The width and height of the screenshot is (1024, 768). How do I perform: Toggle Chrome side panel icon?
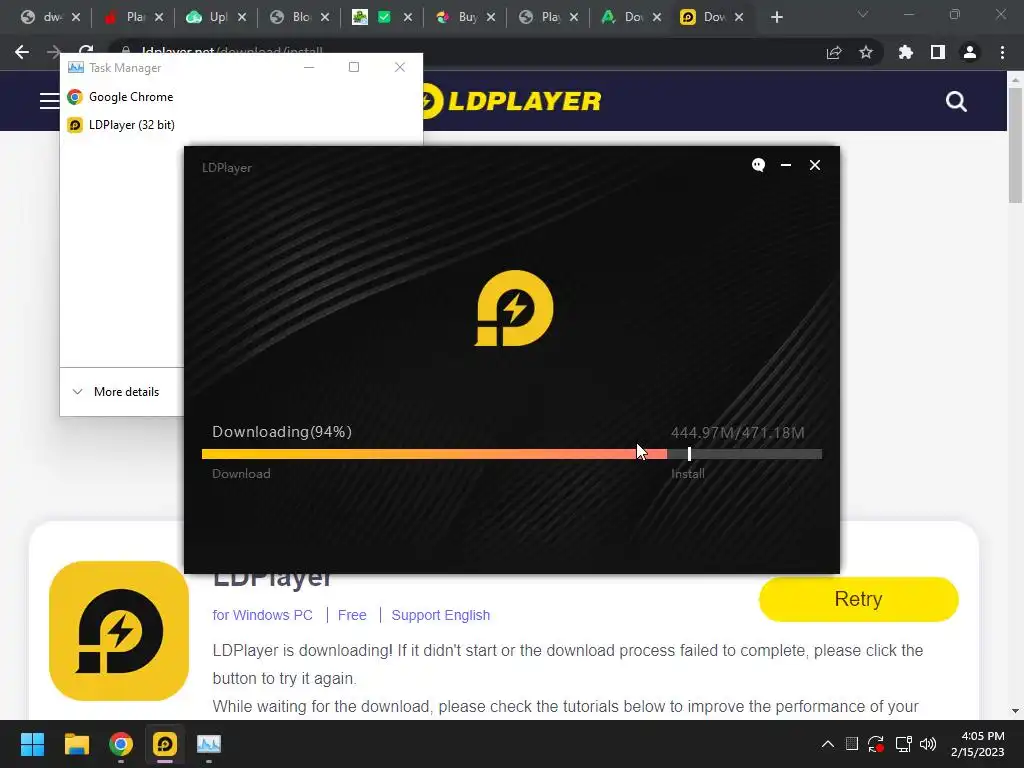[938, 52]
